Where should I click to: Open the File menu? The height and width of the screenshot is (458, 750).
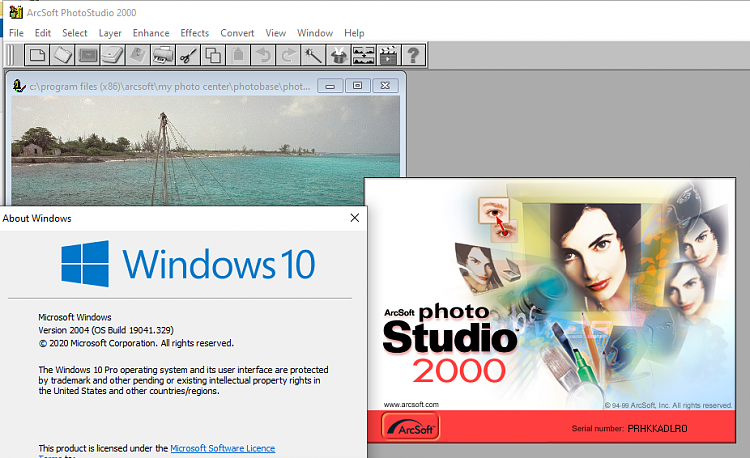16,33
